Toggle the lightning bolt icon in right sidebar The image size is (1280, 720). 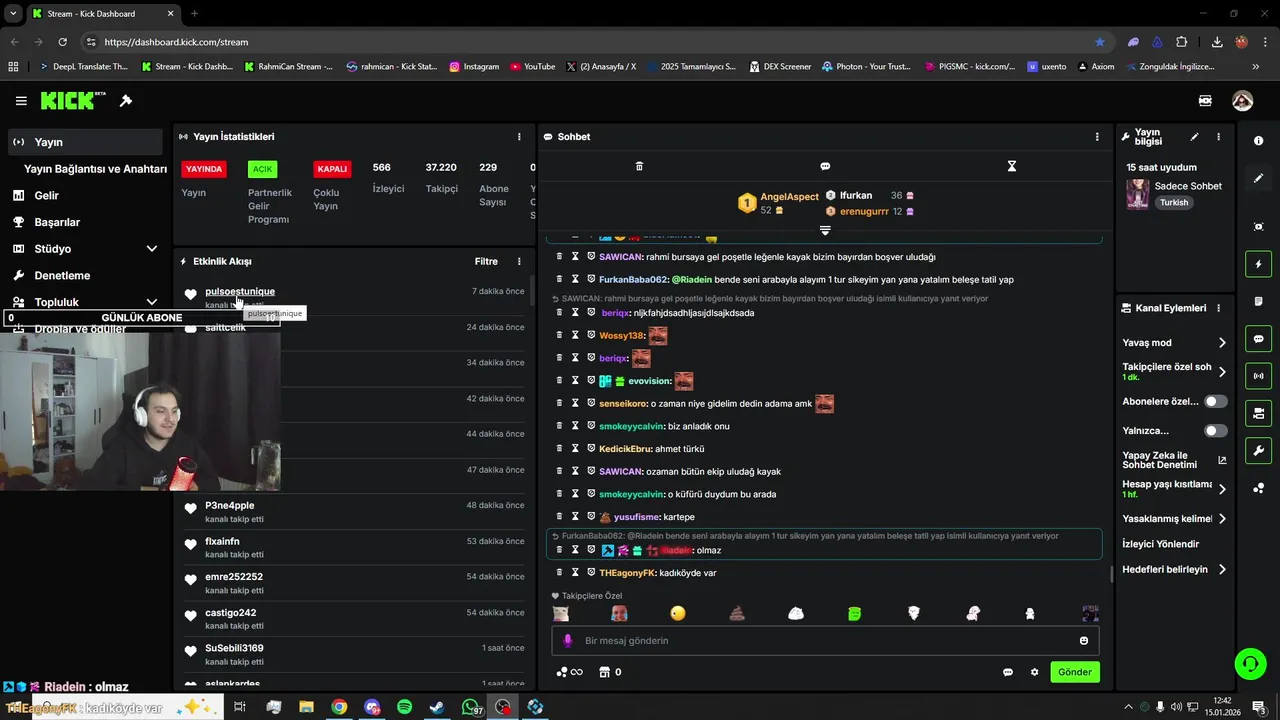[1258, 264]
